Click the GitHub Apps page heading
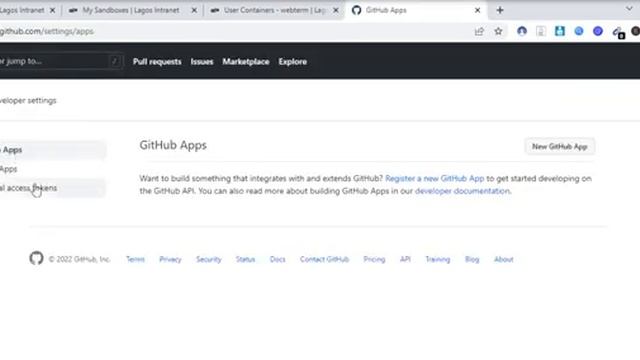The width and height of the screenshot is (640, 360). 173,145
